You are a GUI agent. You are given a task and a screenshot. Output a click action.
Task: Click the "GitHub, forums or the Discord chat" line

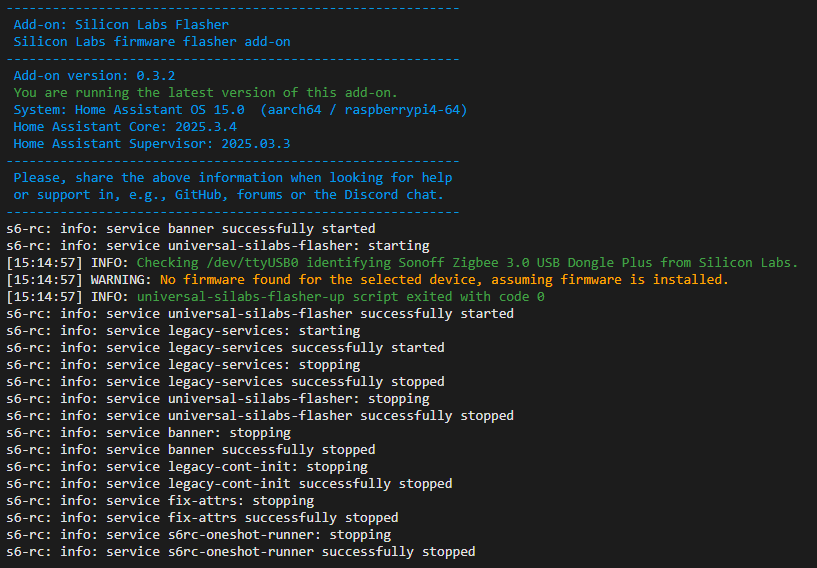[228, 195]
